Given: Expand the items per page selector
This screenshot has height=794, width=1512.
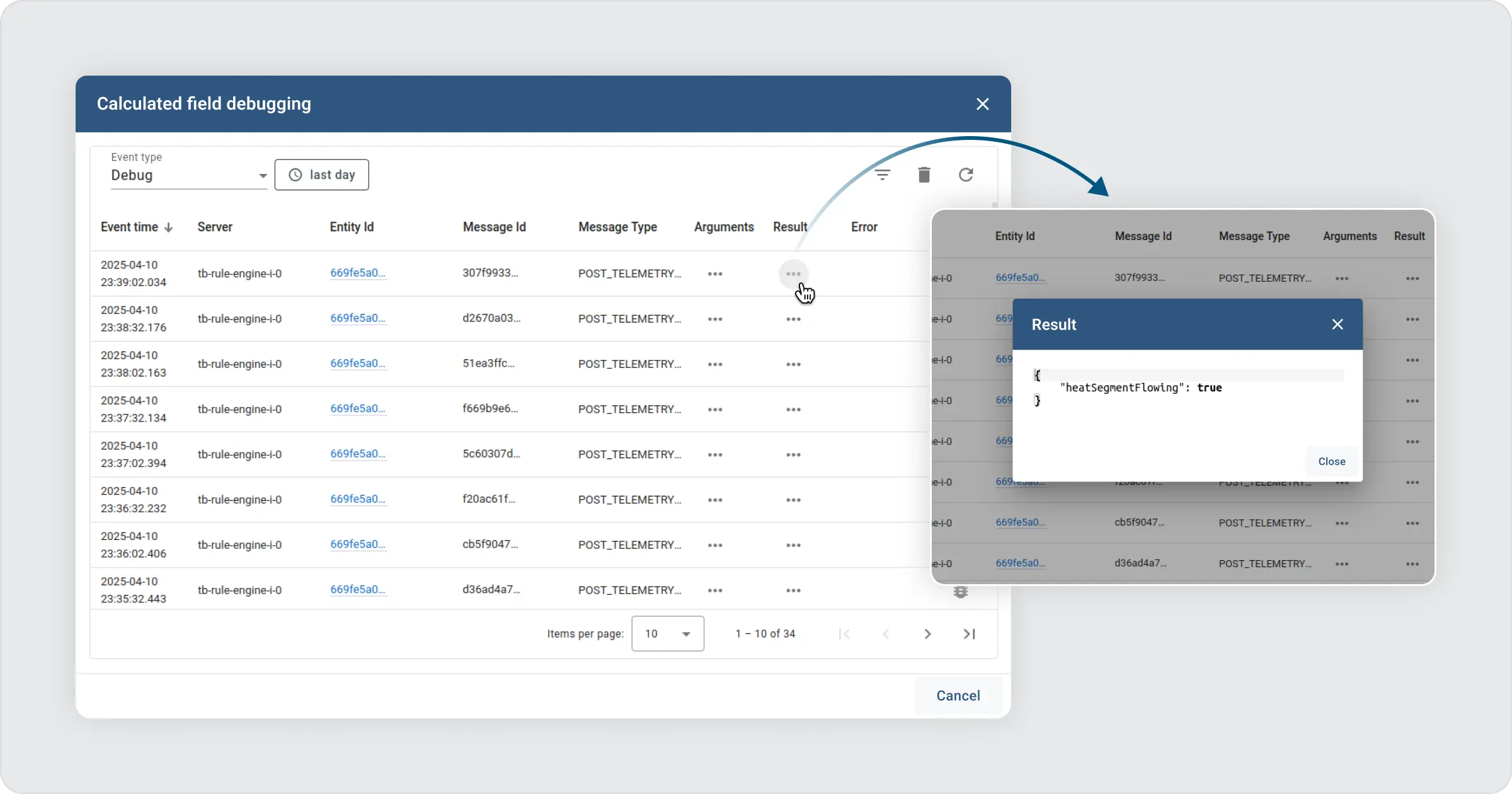Looking at the screenshot, I should pyautogui.click(x=668, y=634).
